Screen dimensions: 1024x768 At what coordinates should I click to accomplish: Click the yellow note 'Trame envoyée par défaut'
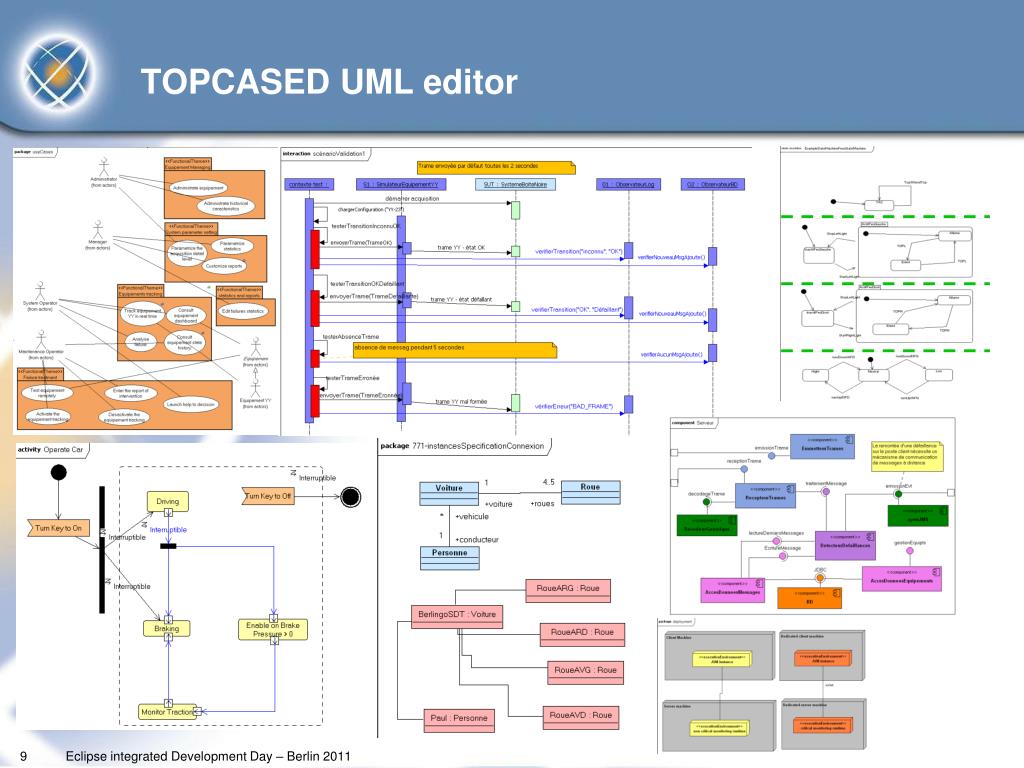click(496, 168)
